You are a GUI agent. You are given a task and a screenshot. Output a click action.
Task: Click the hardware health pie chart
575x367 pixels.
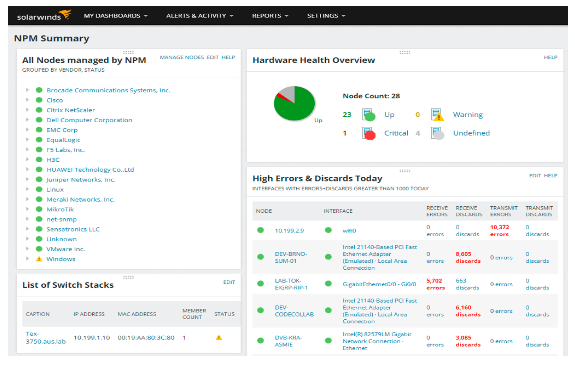coord(294,103)
